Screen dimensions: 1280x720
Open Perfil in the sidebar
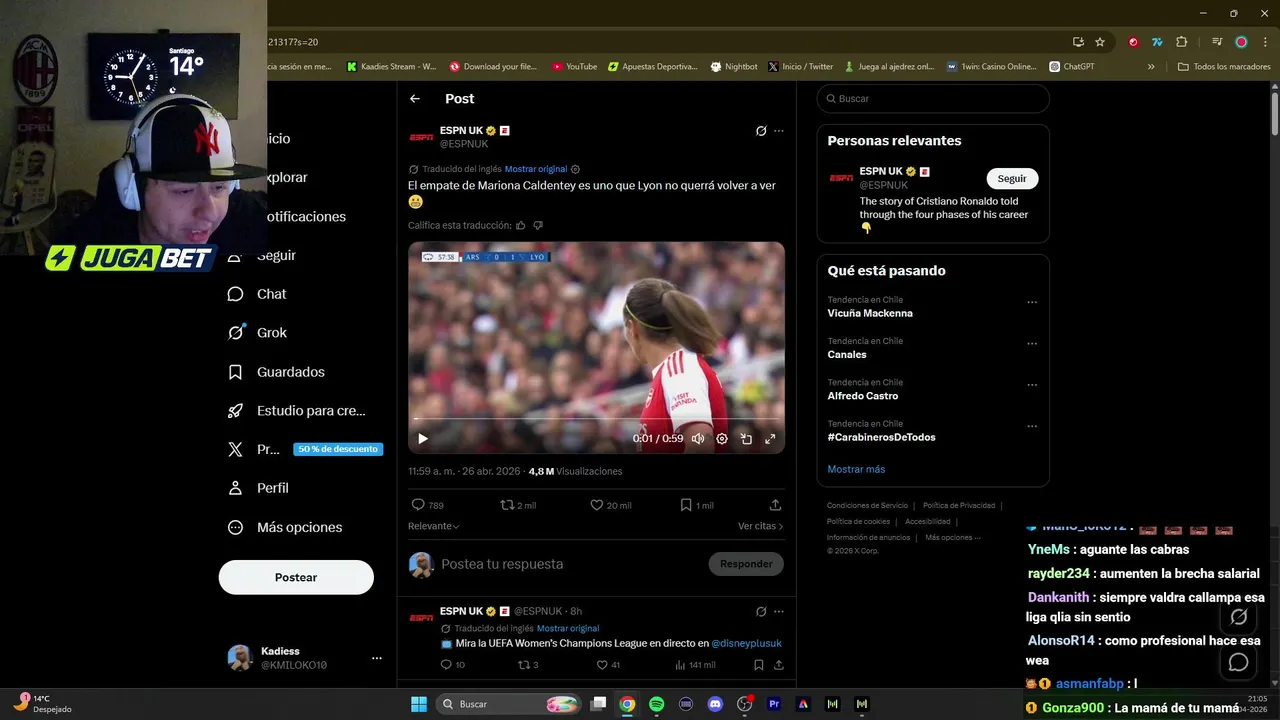pos(258,488)
